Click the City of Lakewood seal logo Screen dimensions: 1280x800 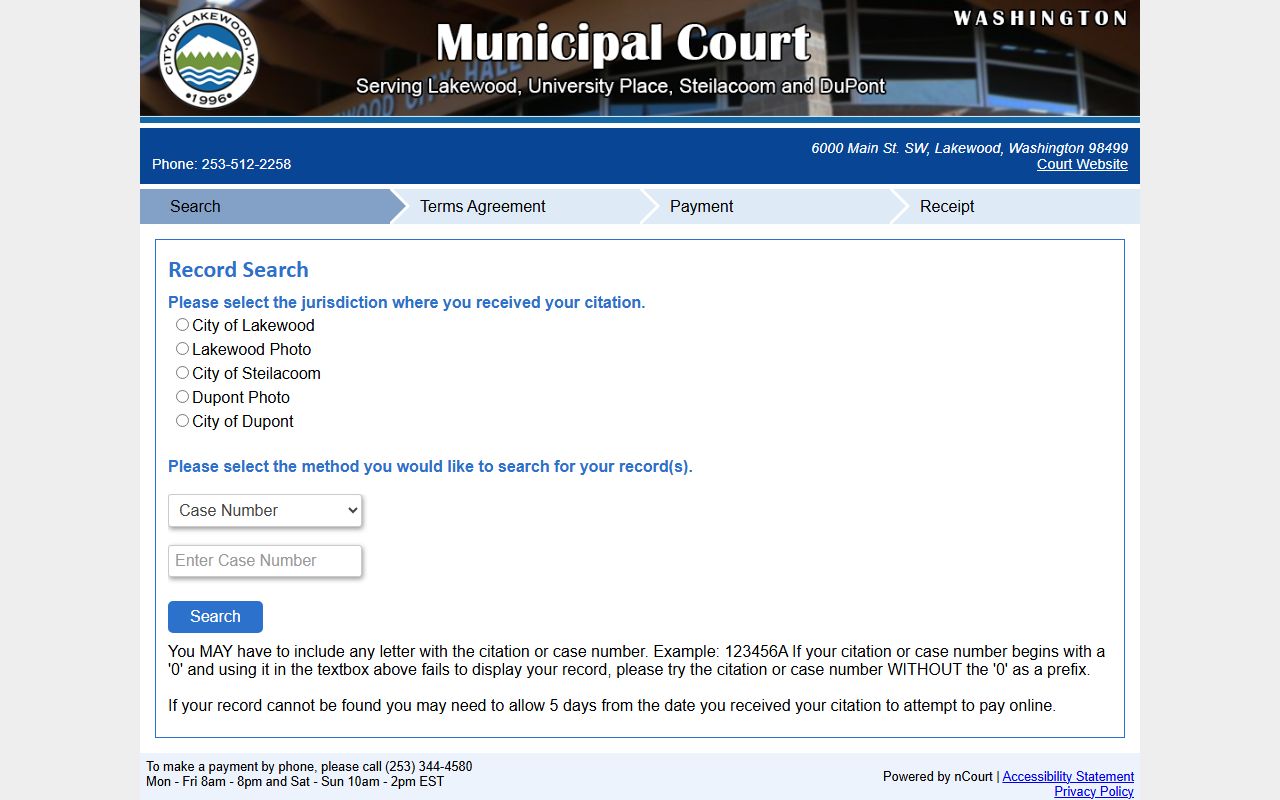209,57
